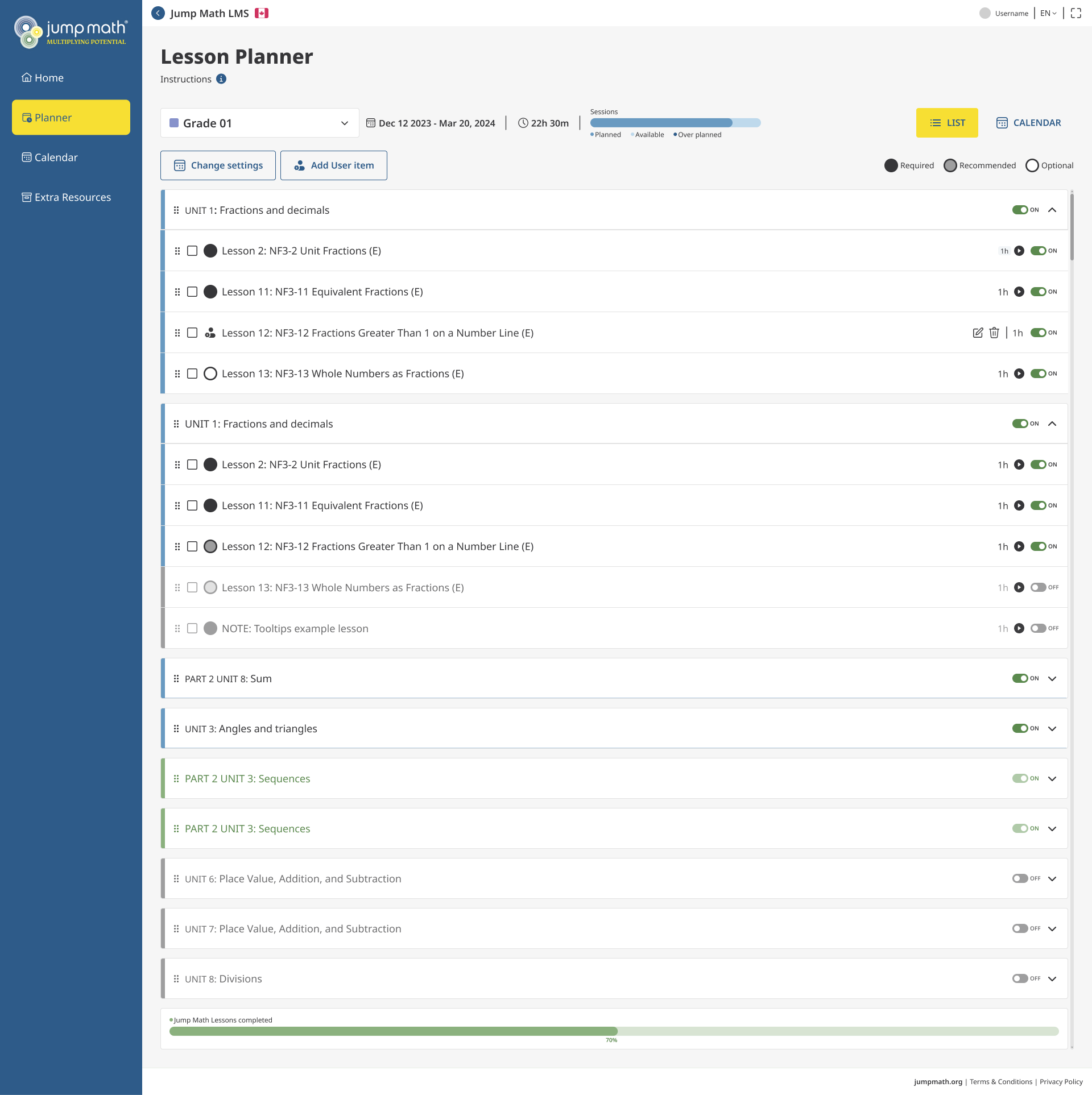Click play icon on Lesson 13 row in the first unit
1092x1095 pixels.
click(x=1019, y=374)
